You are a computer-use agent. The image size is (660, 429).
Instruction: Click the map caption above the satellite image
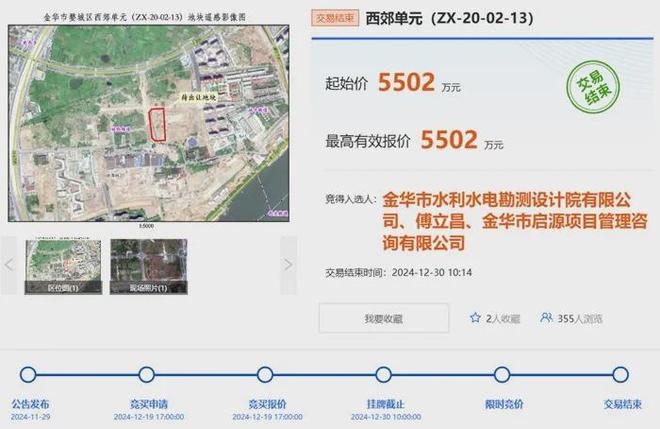click(145, 17)
